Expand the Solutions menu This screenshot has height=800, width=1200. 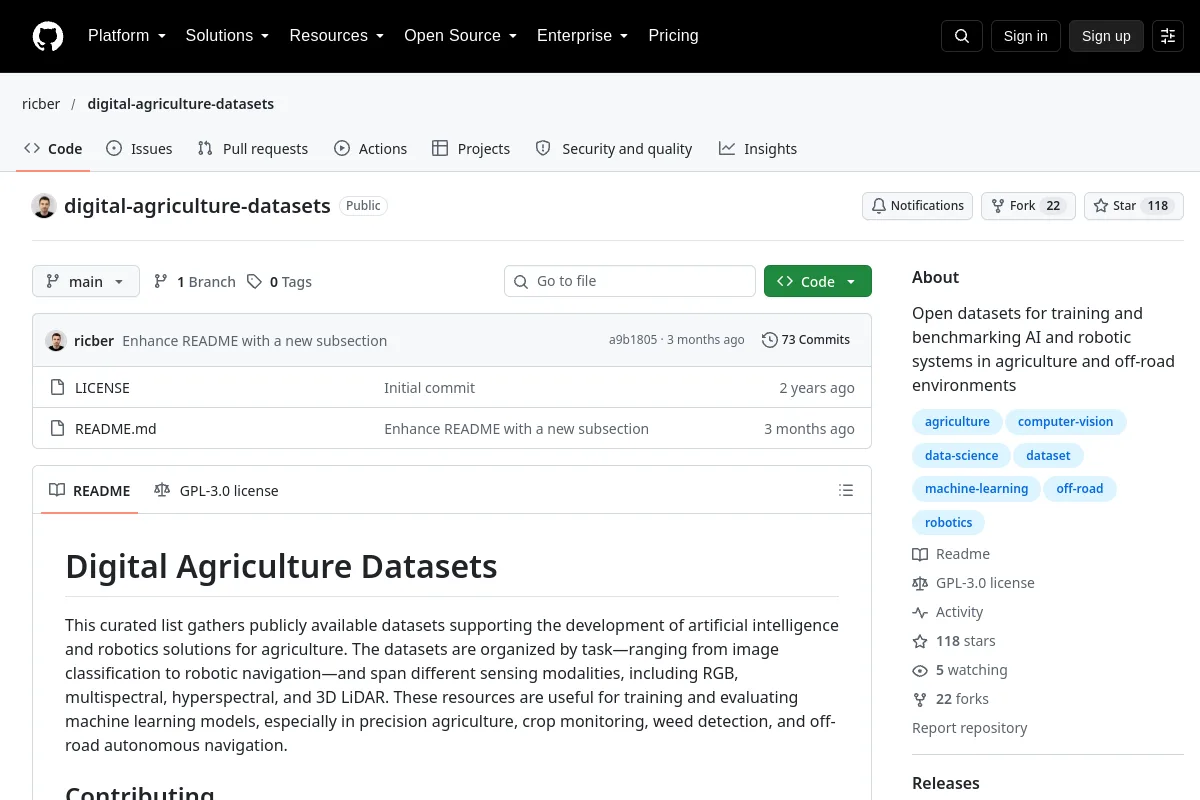pos(227,36)
